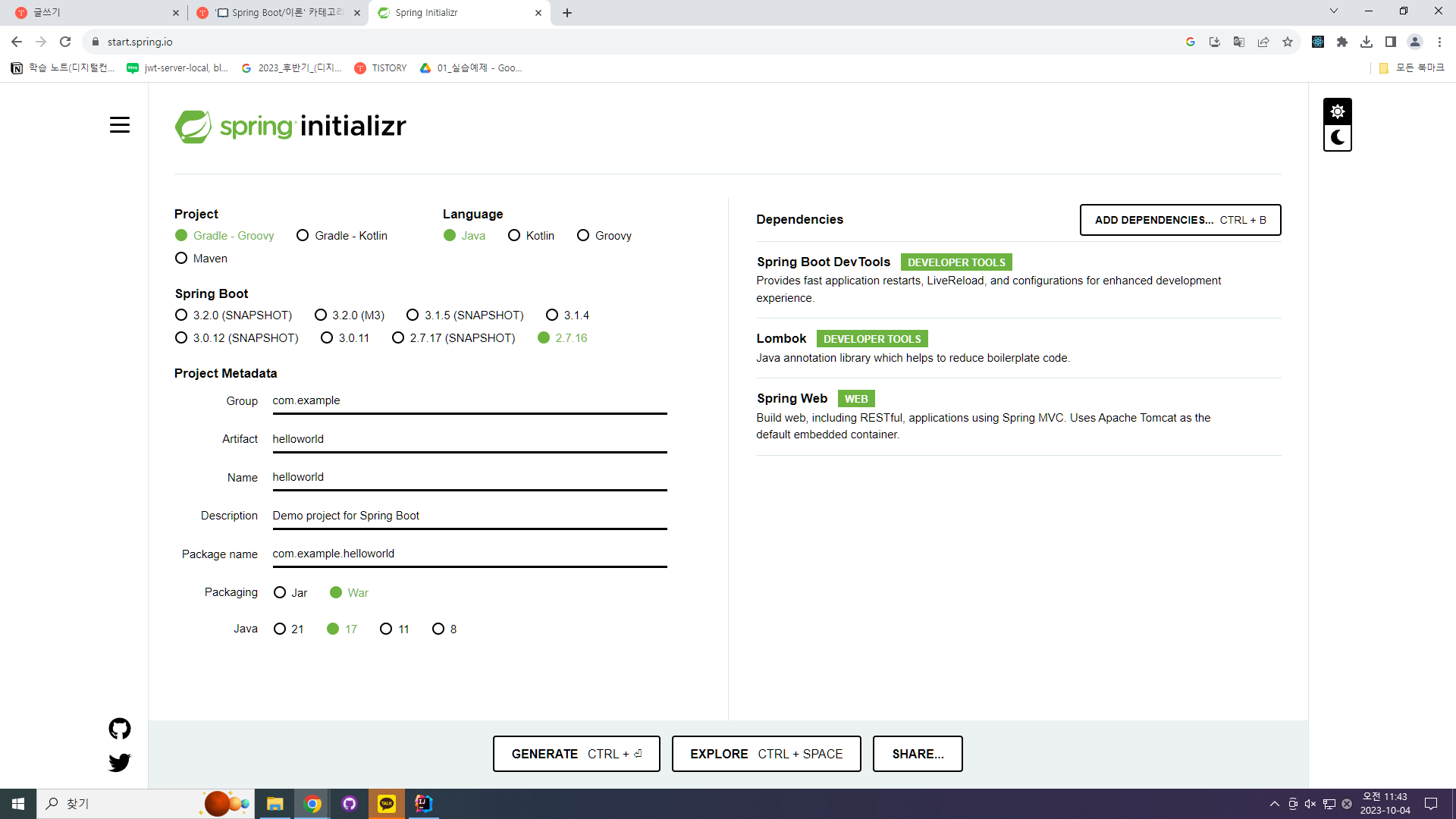
Task: Expand the browser tab search chevron
Action: [x=1334, y=11]
